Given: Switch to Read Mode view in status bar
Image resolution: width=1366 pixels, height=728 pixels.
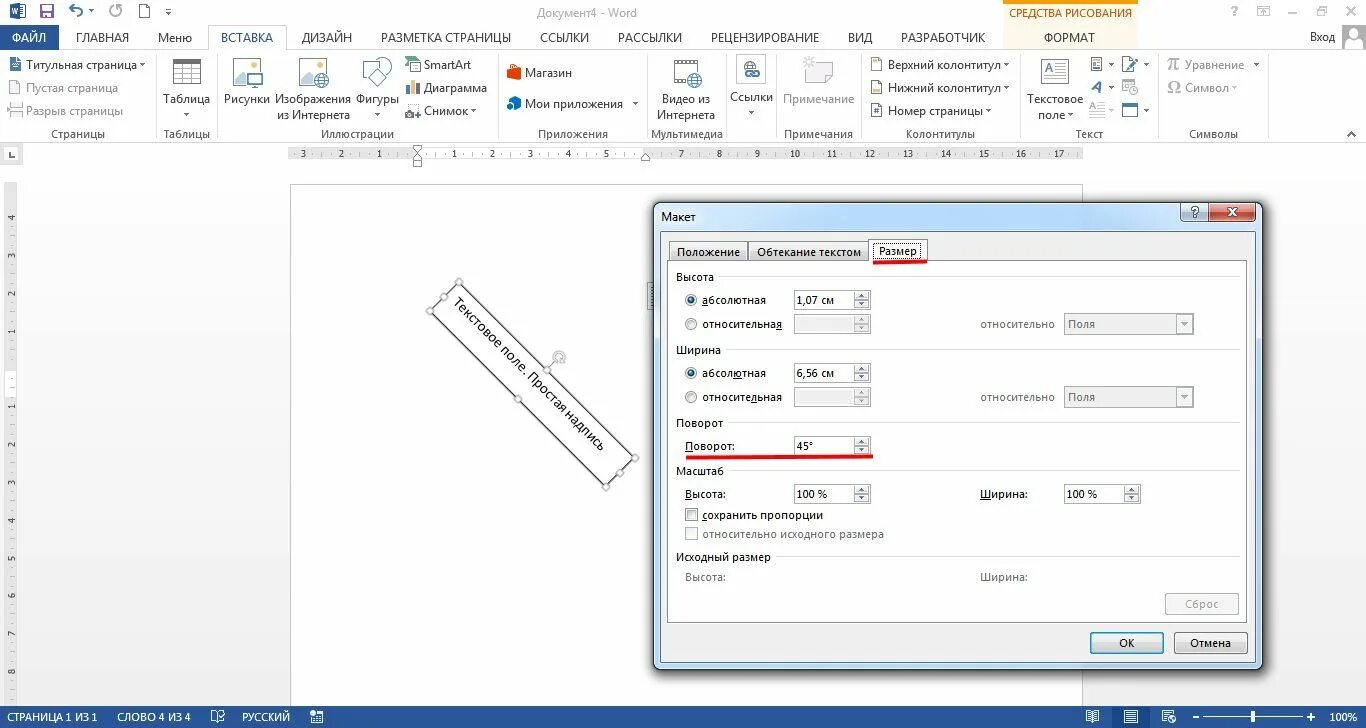Looking at the screenshot, I should click(x=1093, y=716).
